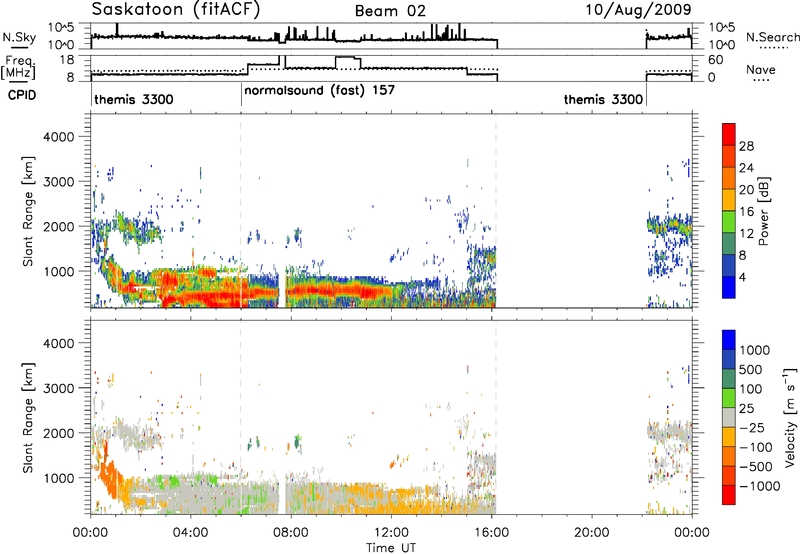Viewport: 800px width, 554px height.
Task: Click the "20:00" time axis tick label
Action: click(591, 533)
